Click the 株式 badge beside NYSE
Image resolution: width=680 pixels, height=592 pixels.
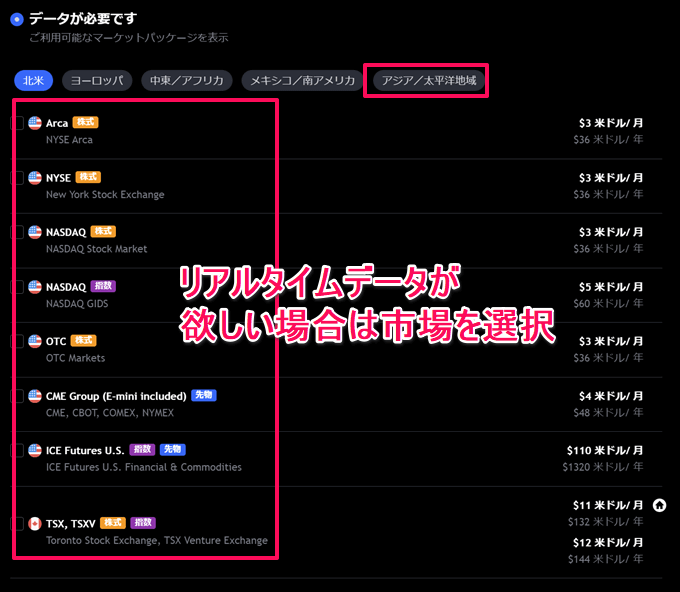pos(88,177)
